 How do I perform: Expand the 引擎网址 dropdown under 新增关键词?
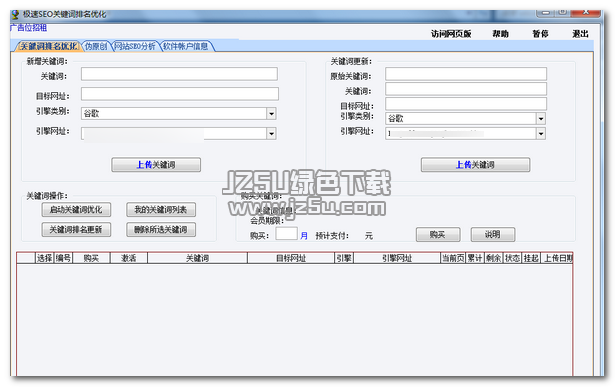pos(271,134)
